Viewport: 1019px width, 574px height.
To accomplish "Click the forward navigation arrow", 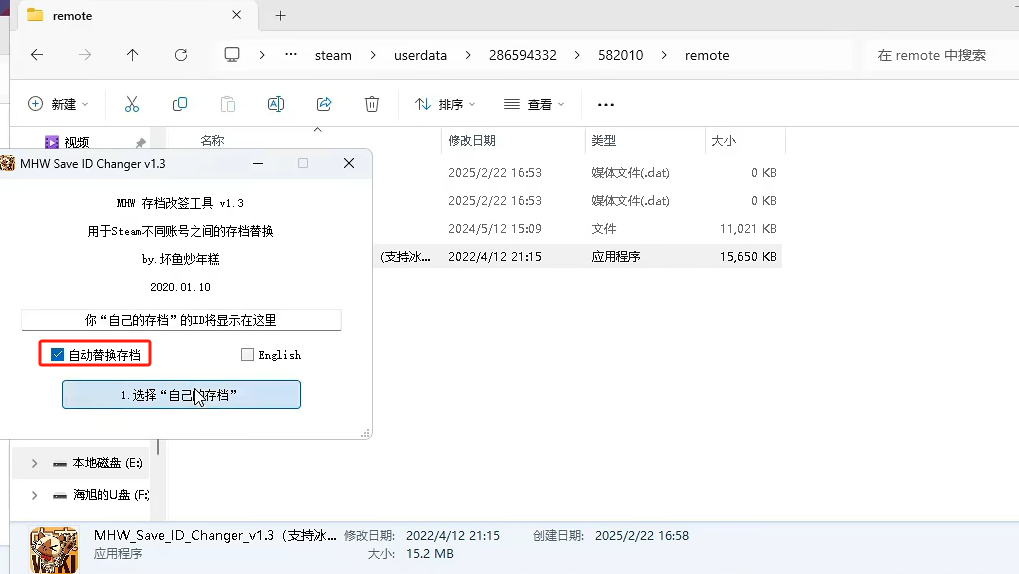I will 84,55.
